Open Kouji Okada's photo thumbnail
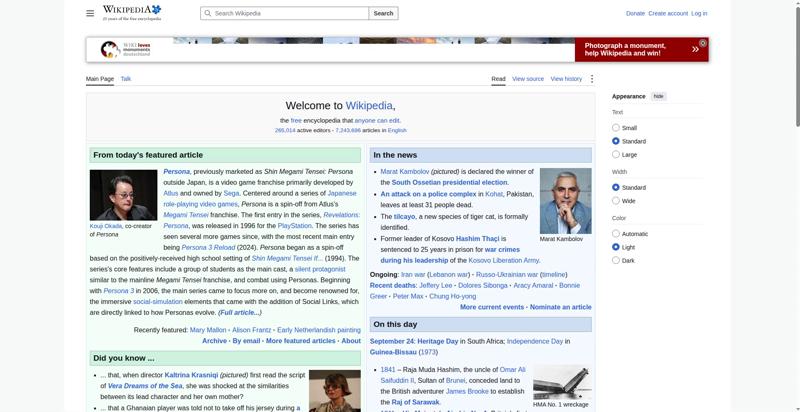Screen dimensions: 800x412 click(x=123, y=195)
